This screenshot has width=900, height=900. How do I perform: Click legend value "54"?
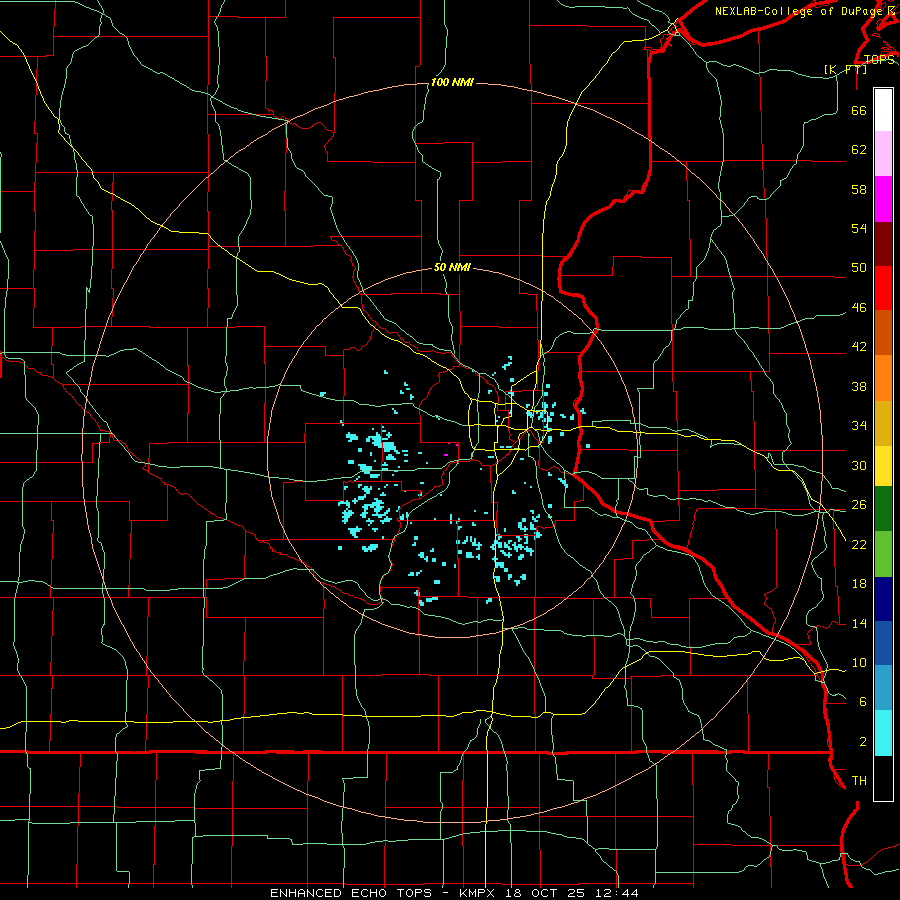tap(859, 228)
